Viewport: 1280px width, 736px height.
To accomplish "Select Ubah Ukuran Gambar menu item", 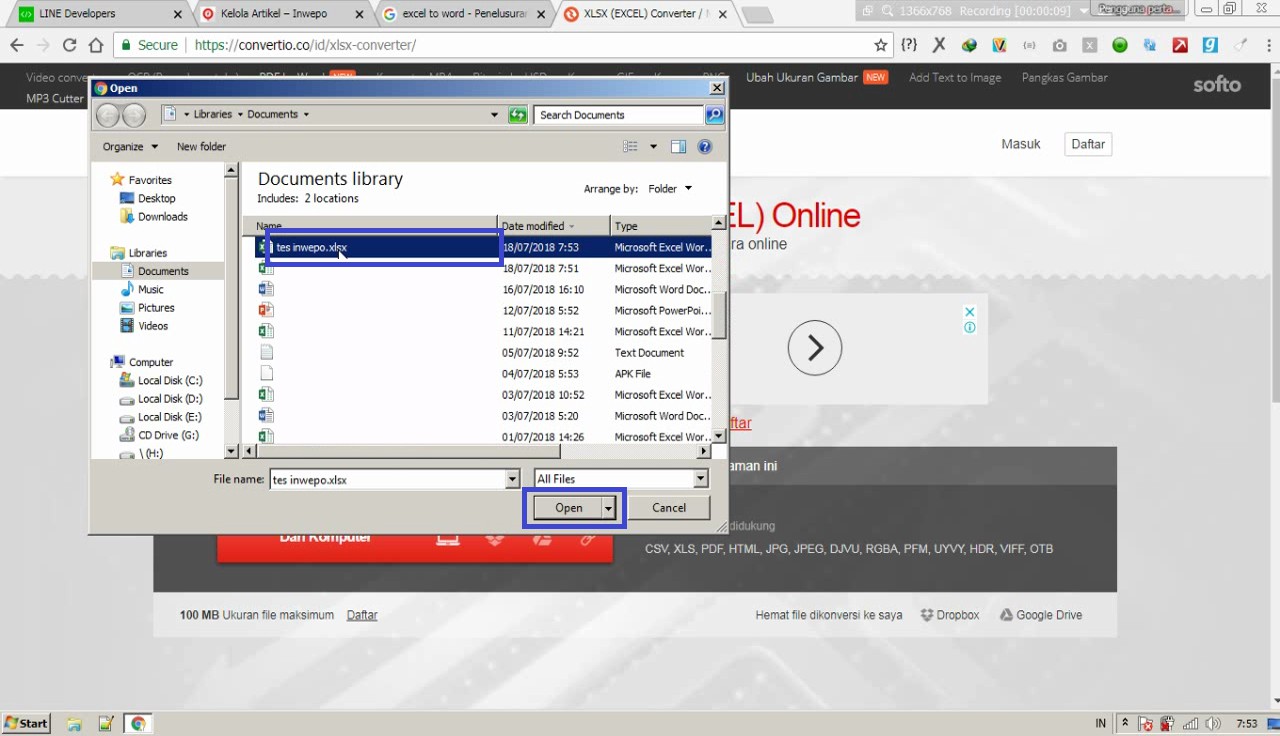I will (802, 77).
